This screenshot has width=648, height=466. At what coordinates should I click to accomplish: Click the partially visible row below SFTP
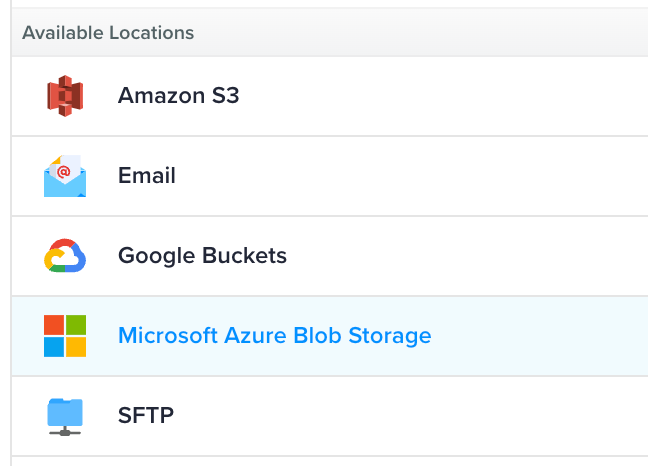pos(330,461)
